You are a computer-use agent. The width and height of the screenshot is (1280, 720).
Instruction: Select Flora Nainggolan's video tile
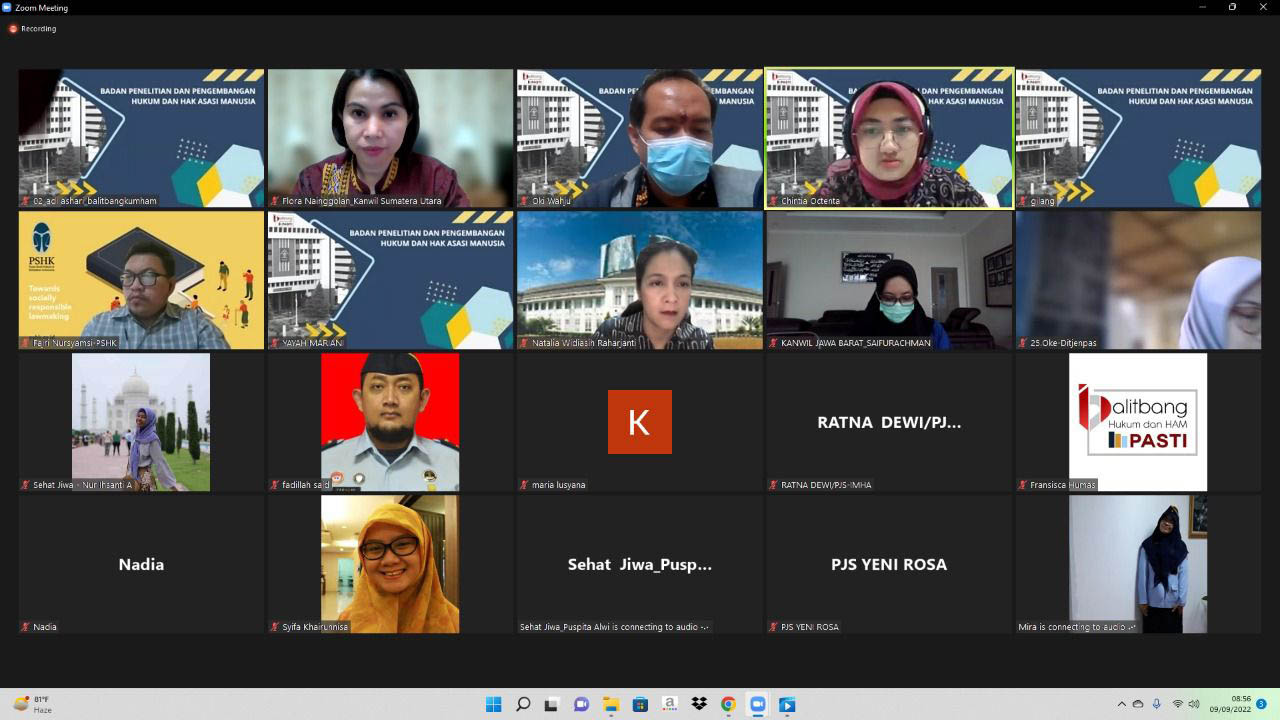[x=390, y=138]
